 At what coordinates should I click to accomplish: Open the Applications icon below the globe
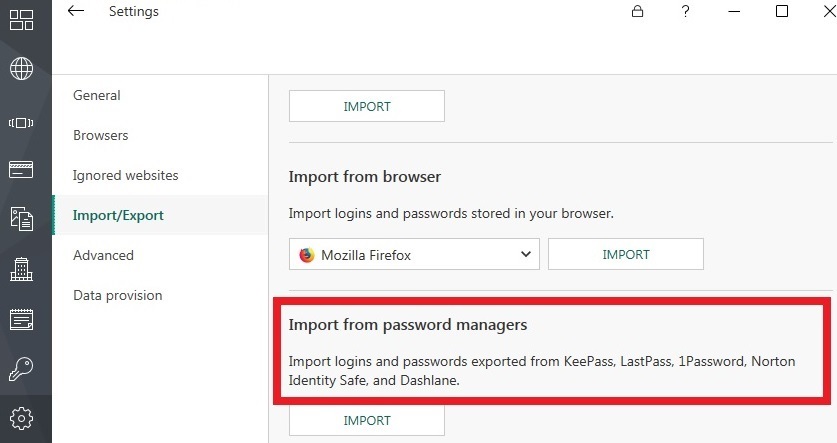click(x=21, y=123)
